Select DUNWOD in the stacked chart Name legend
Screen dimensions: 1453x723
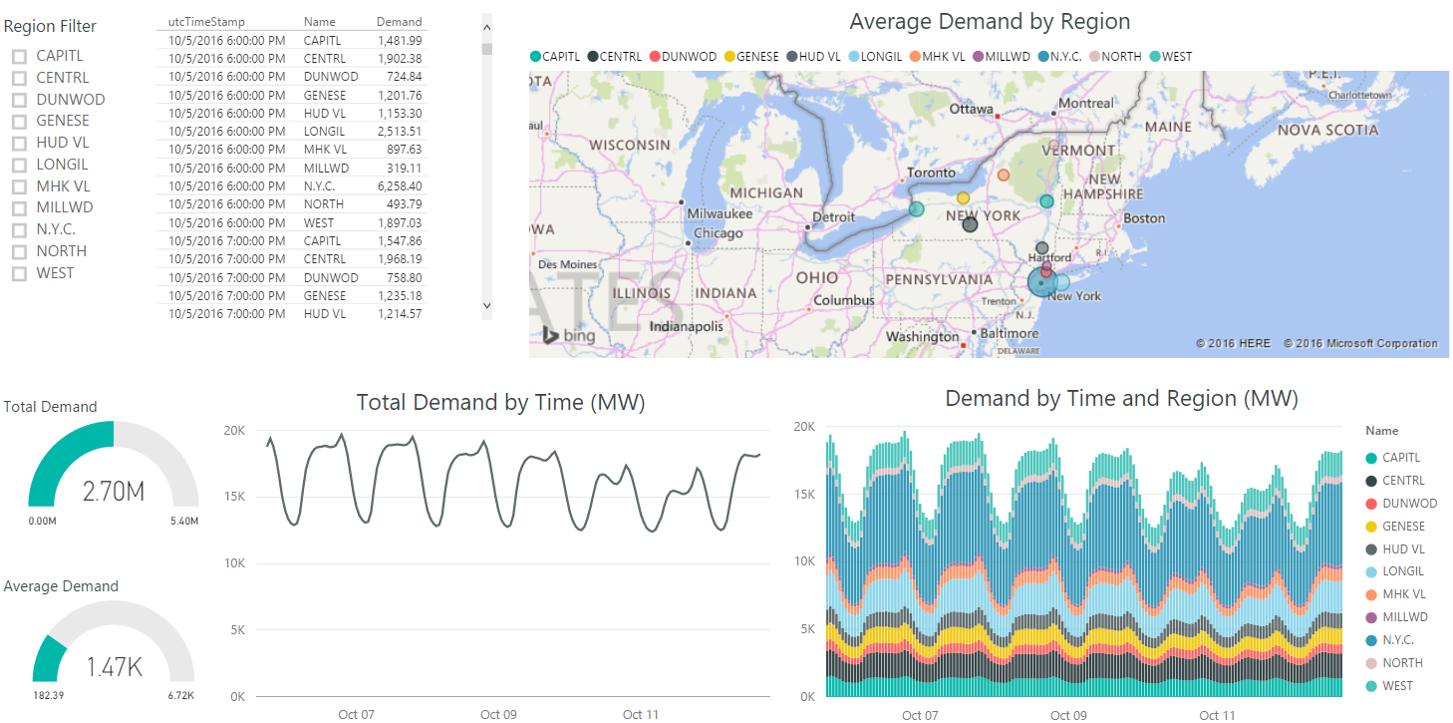(1403, 504)
